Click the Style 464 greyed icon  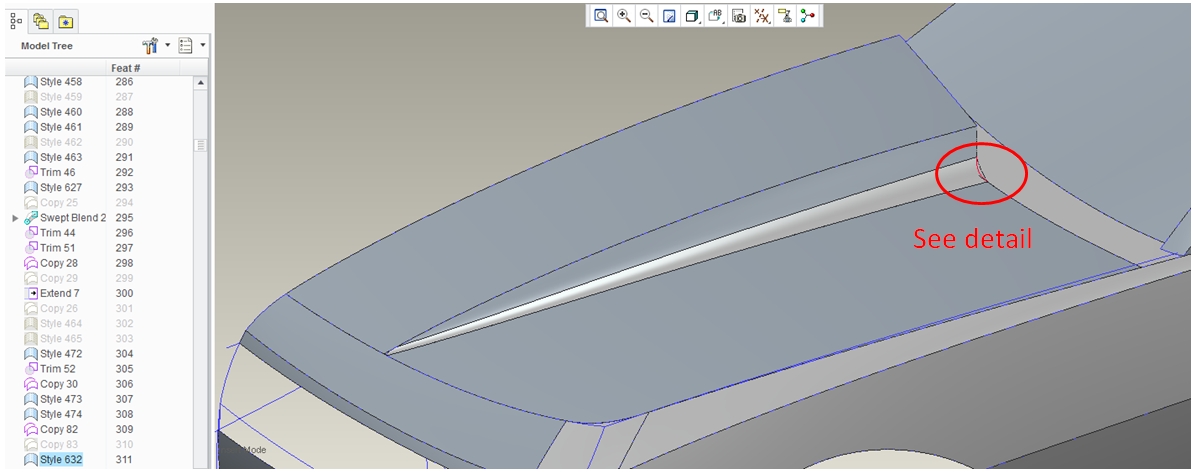point(30,324)
